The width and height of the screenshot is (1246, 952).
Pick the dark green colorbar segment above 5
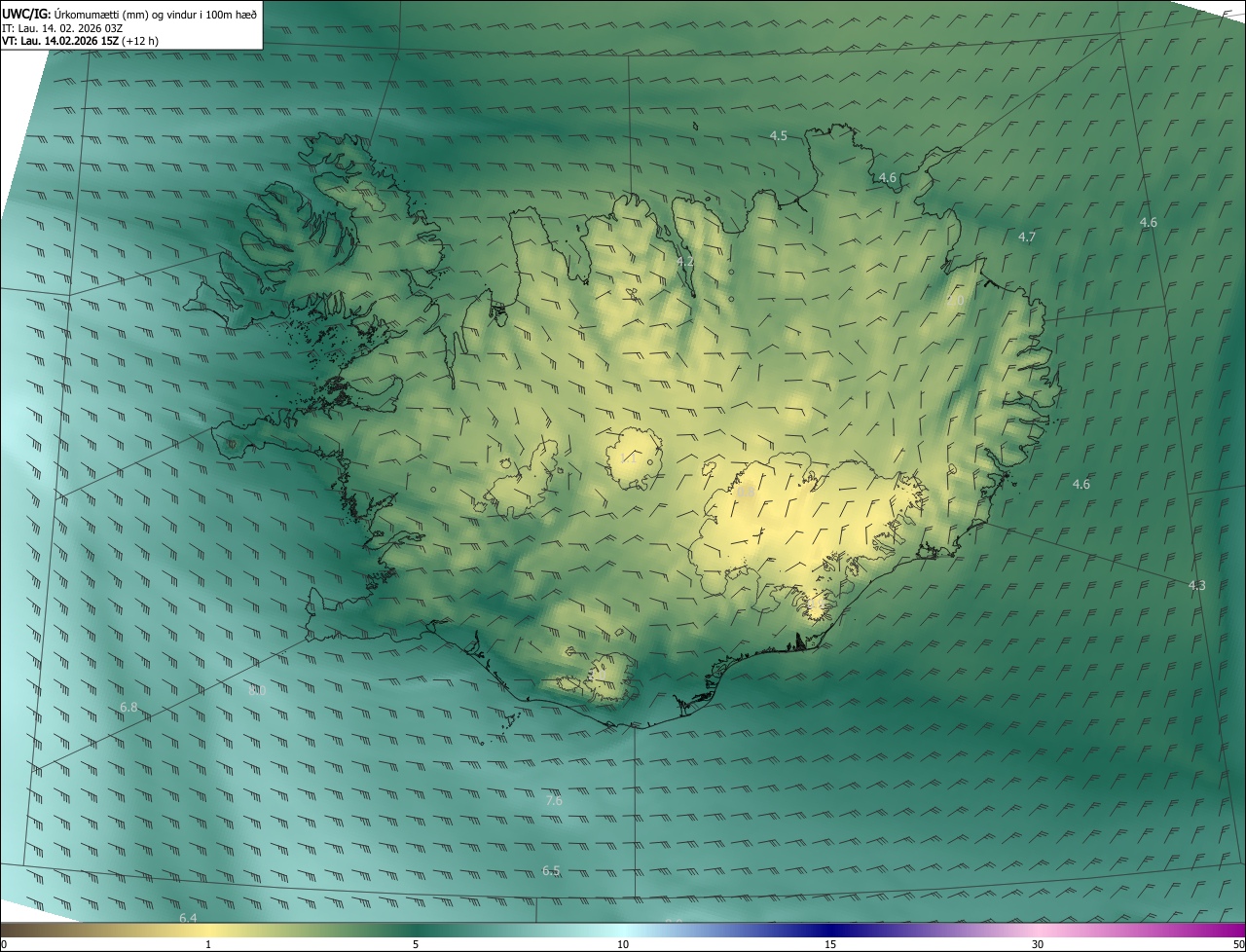click(416, 930)
